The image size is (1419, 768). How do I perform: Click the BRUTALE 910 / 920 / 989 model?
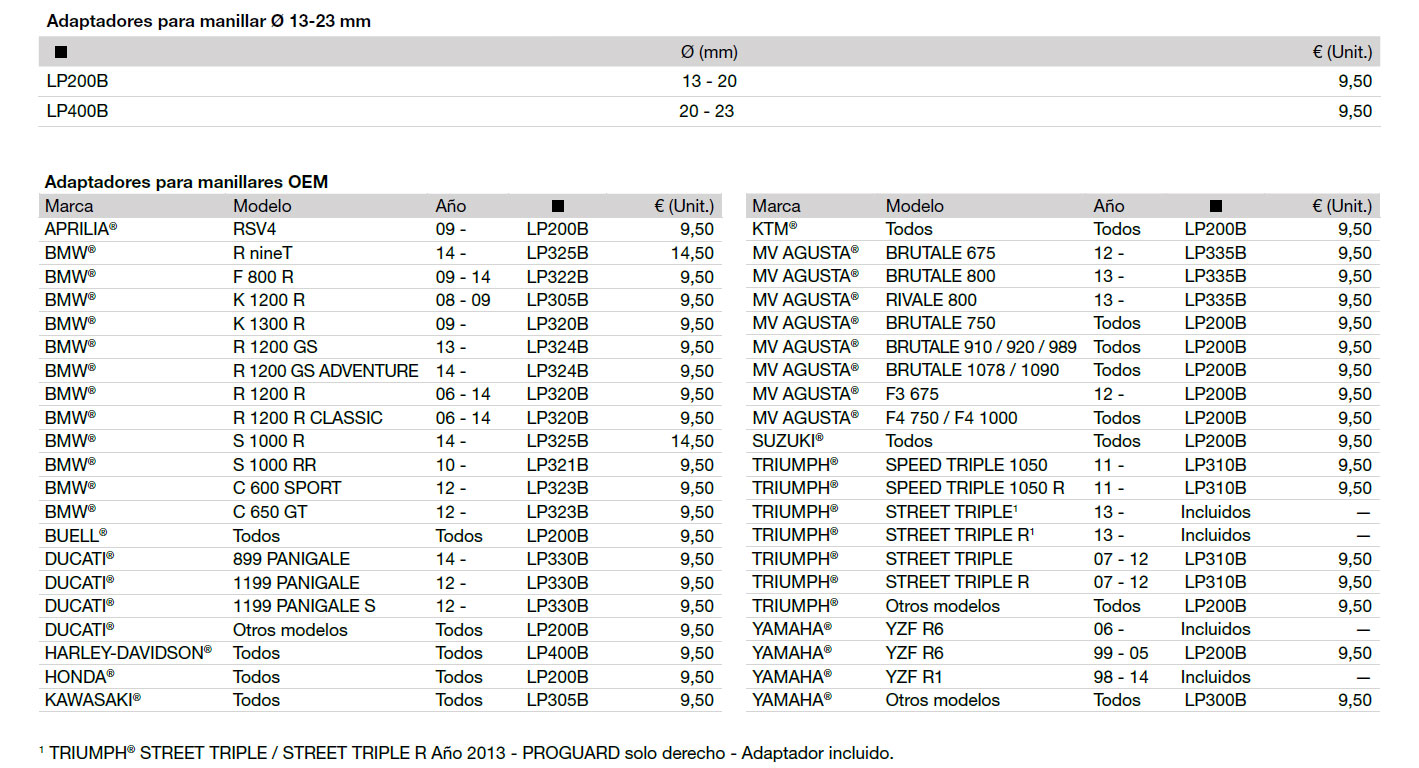982,347
